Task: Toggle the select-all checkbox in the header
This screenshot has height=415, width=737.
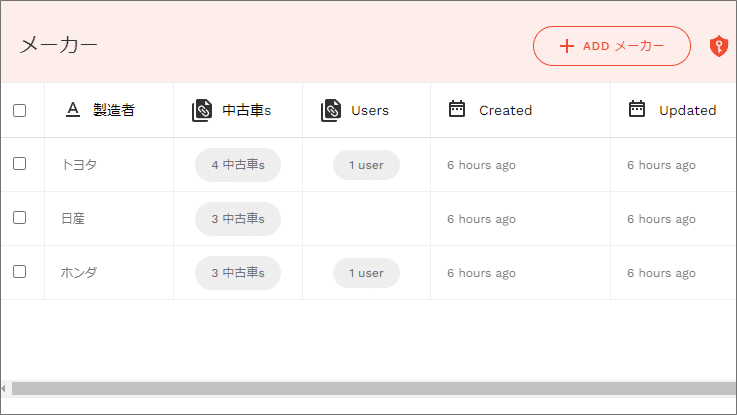Action: (19, 110)
